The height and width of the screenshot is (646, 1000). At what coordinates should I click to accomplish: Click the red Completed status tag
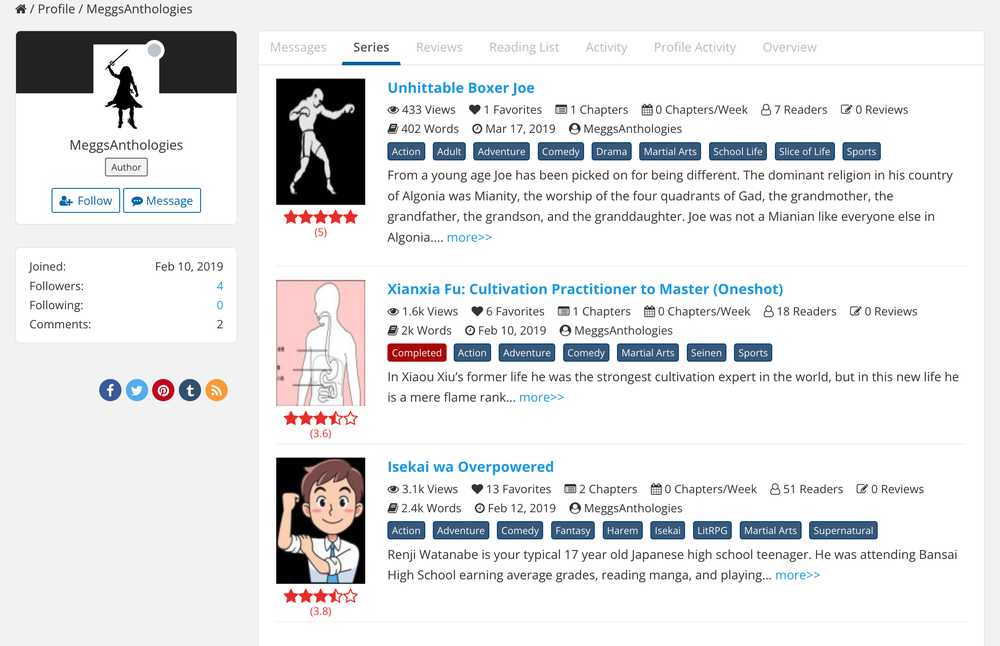click(x=417, y=353)
